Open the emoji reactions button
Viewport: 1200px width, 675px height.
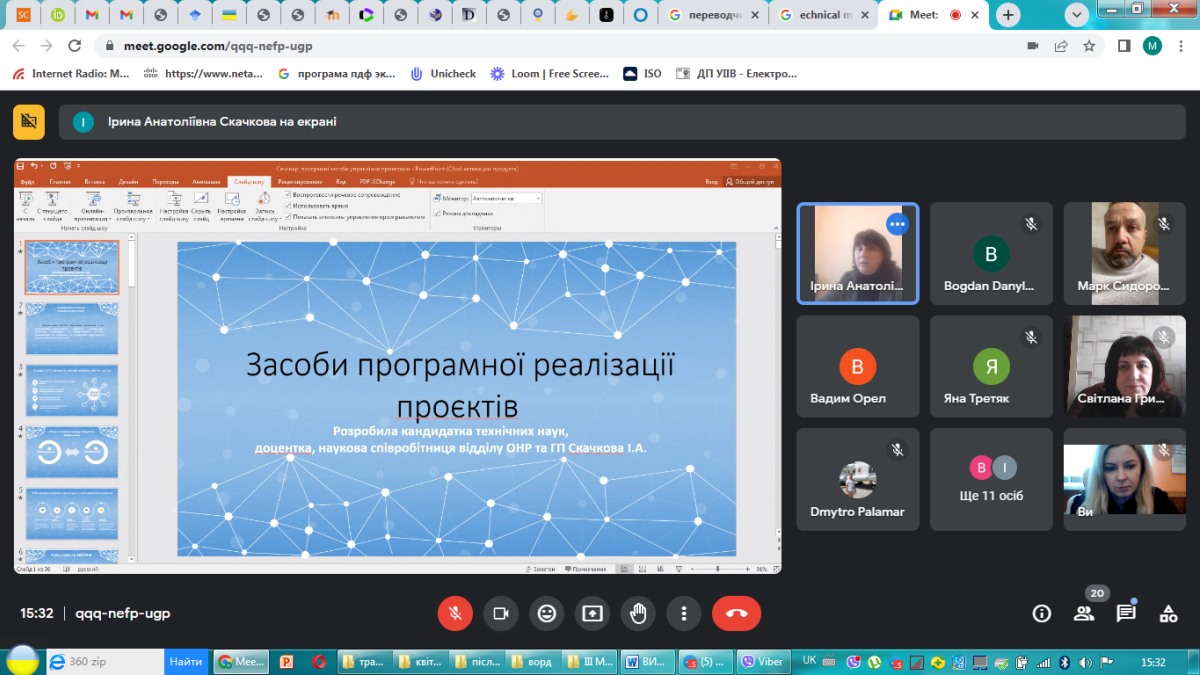pos(546,613)
